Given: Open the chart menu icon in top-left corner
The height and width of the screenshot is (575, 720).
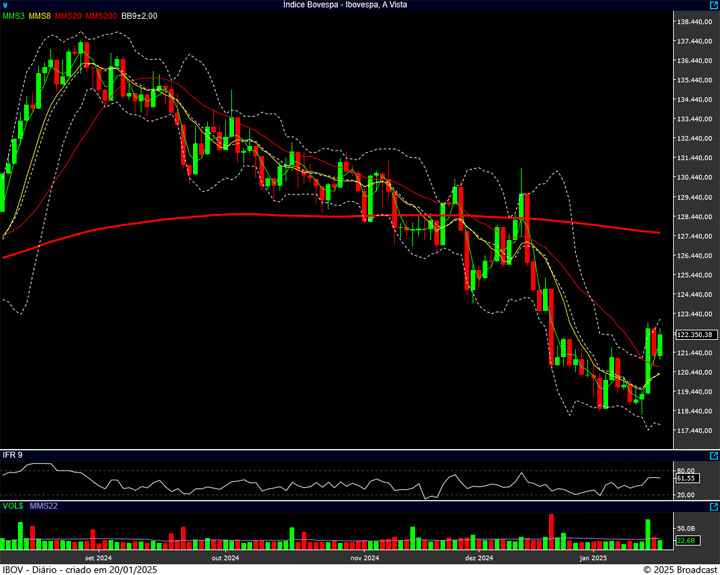Looking at the screenshot, I should tap(6, 5).
